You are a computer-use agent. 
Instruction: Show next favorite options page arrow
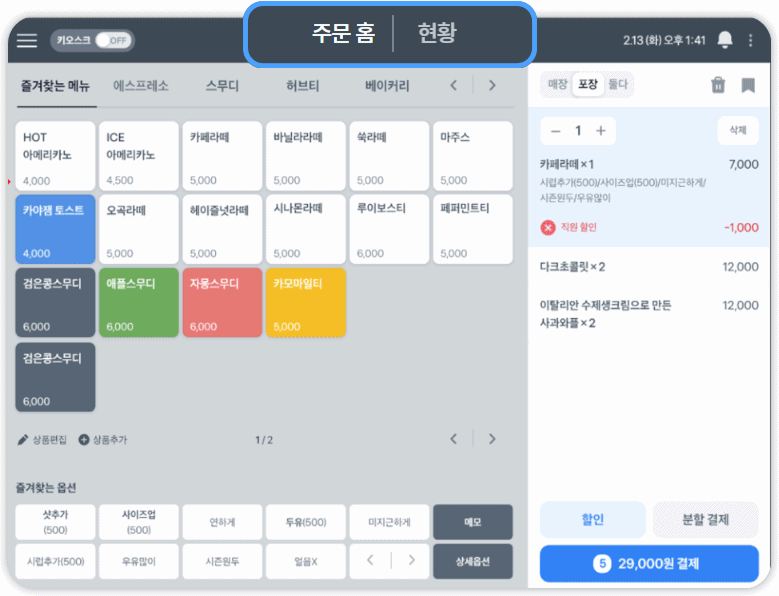pyautogui.click(x=411, y=560)
